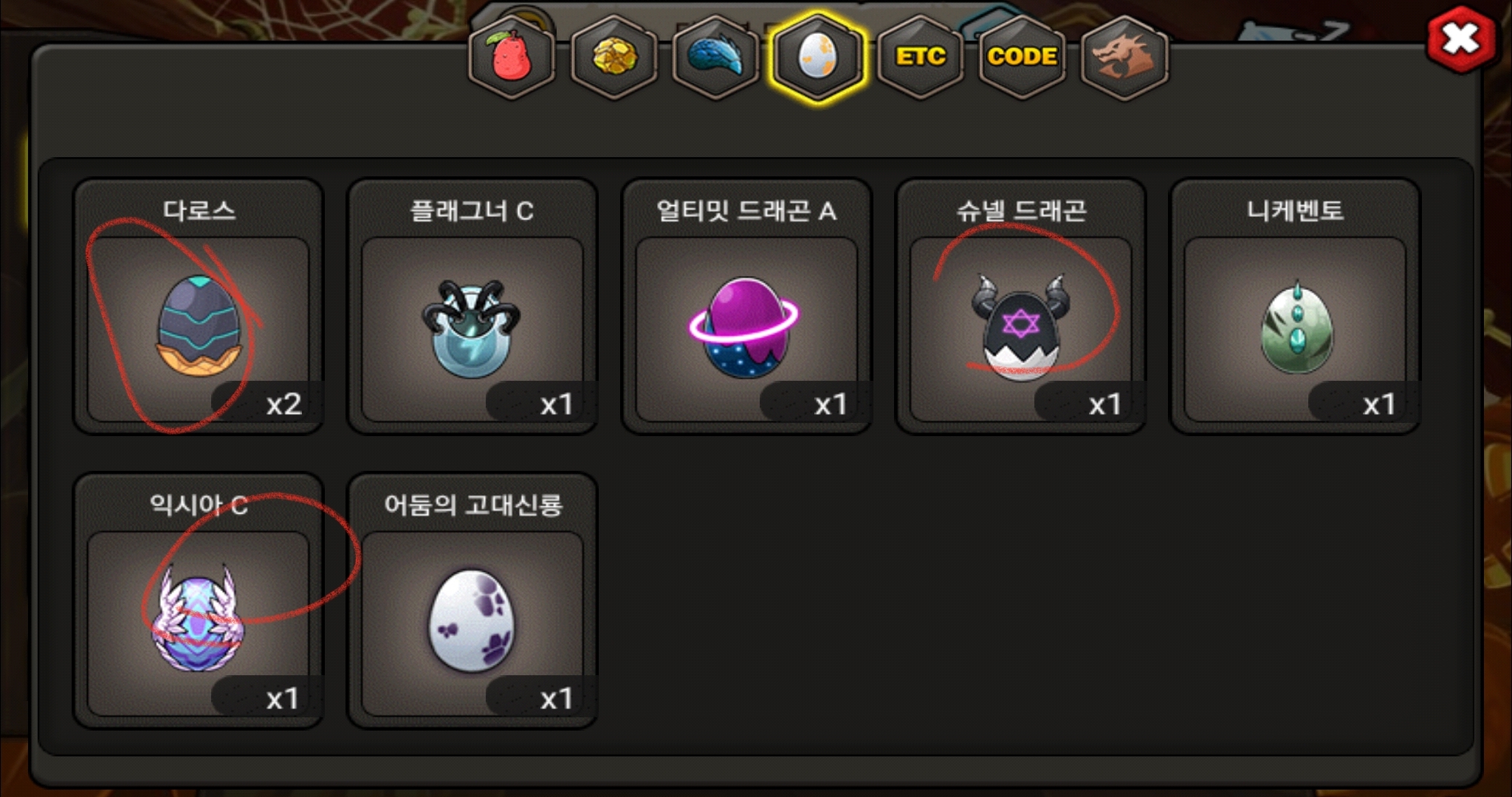This screenshot has width=1512, height=797.
Task: Open the brown dragon head tab
Action: pos(1124,58)
